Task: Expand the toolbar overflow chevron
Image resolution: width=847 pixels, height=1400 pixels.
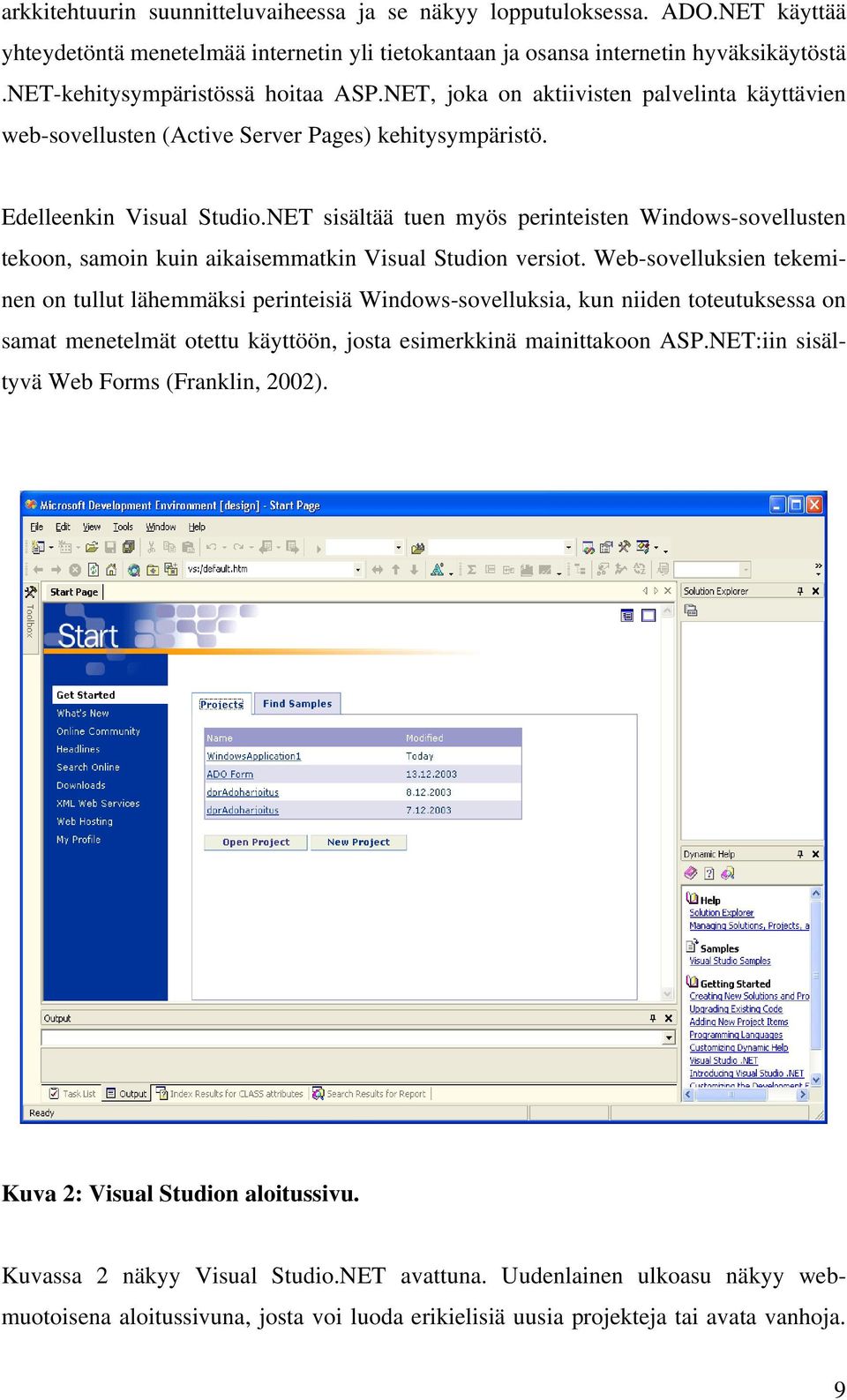Action: pyautogui.click(x=819, y=569)
